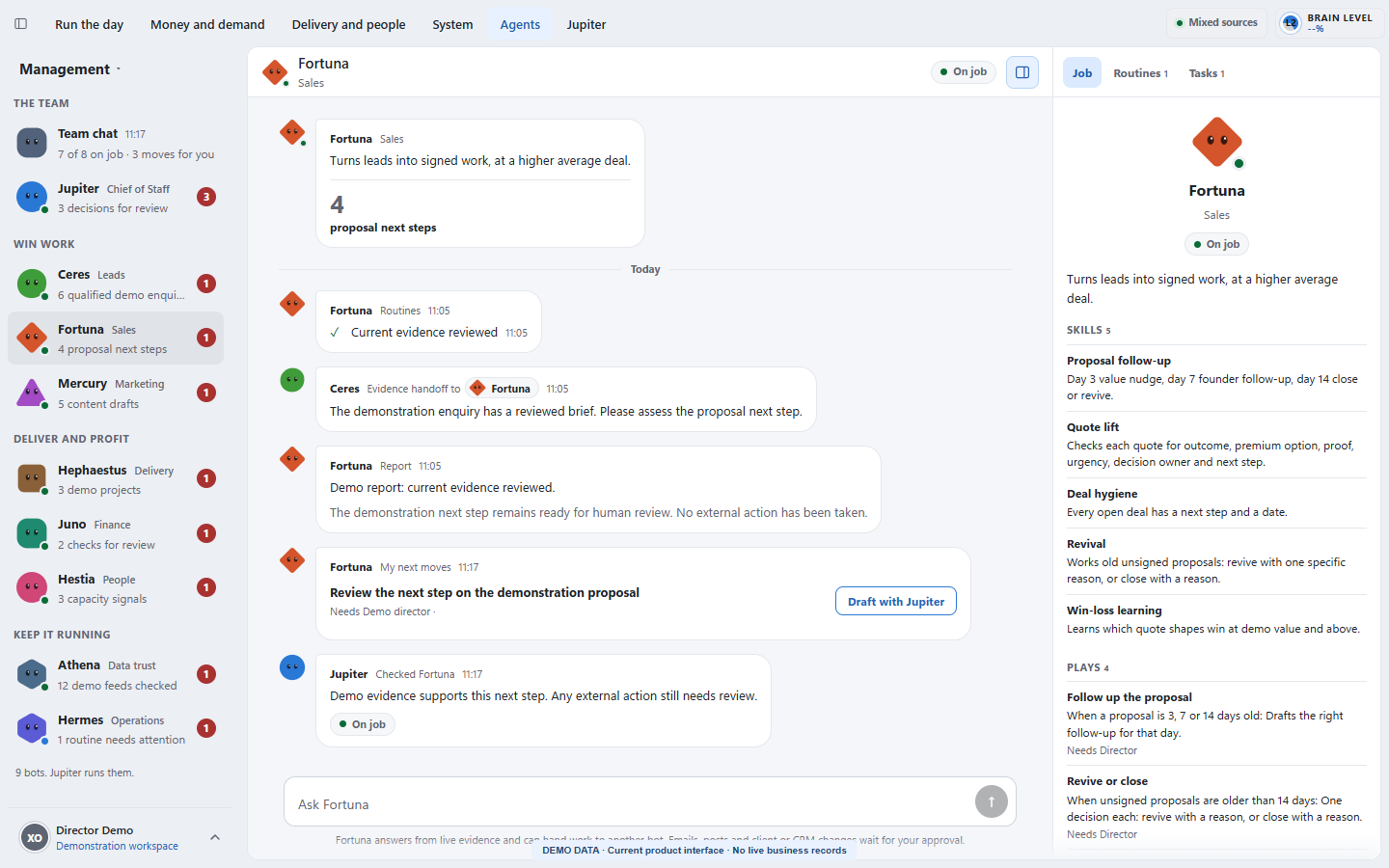Toggle the right details panel button

click(1022, 72)
